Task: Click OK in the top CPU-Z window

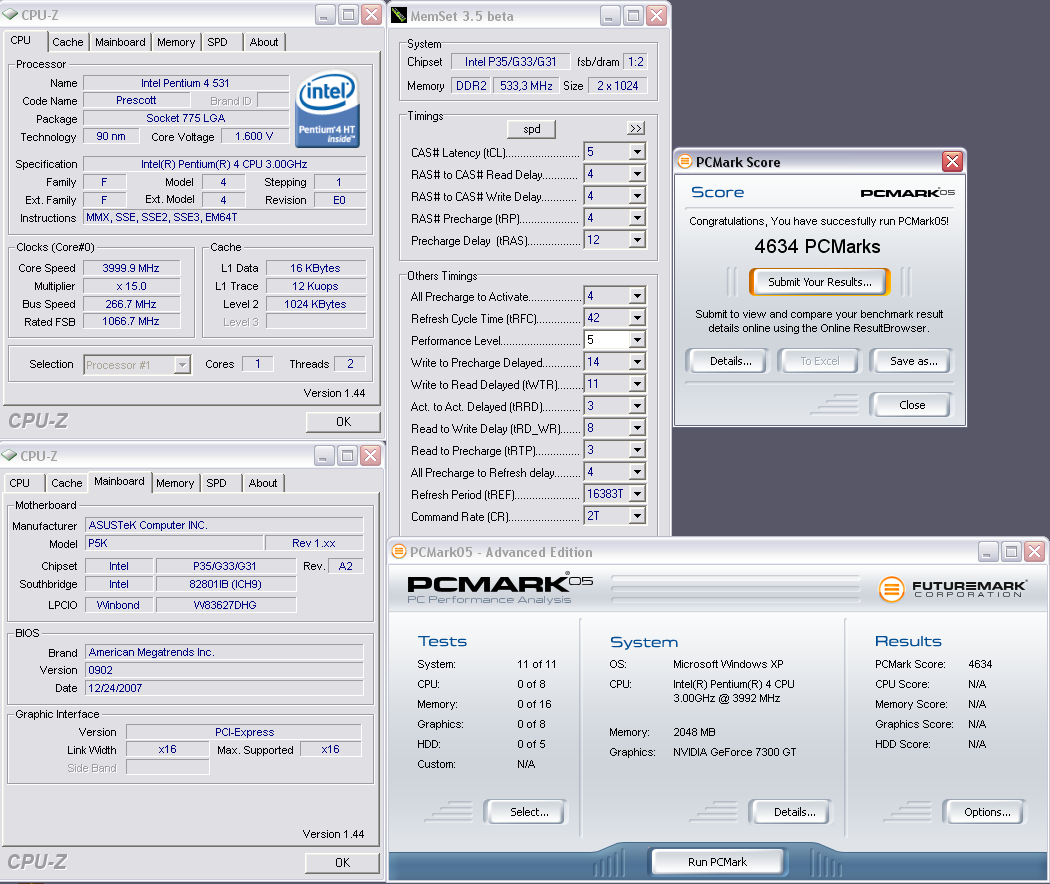Action: pos(343,422)
